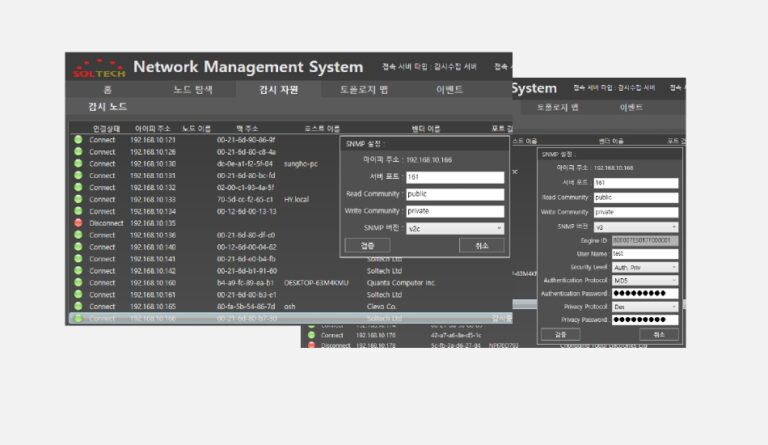768x445 pixels.
Task: Click the green status icon for 192.168.10.130
Action: [78, 164]
